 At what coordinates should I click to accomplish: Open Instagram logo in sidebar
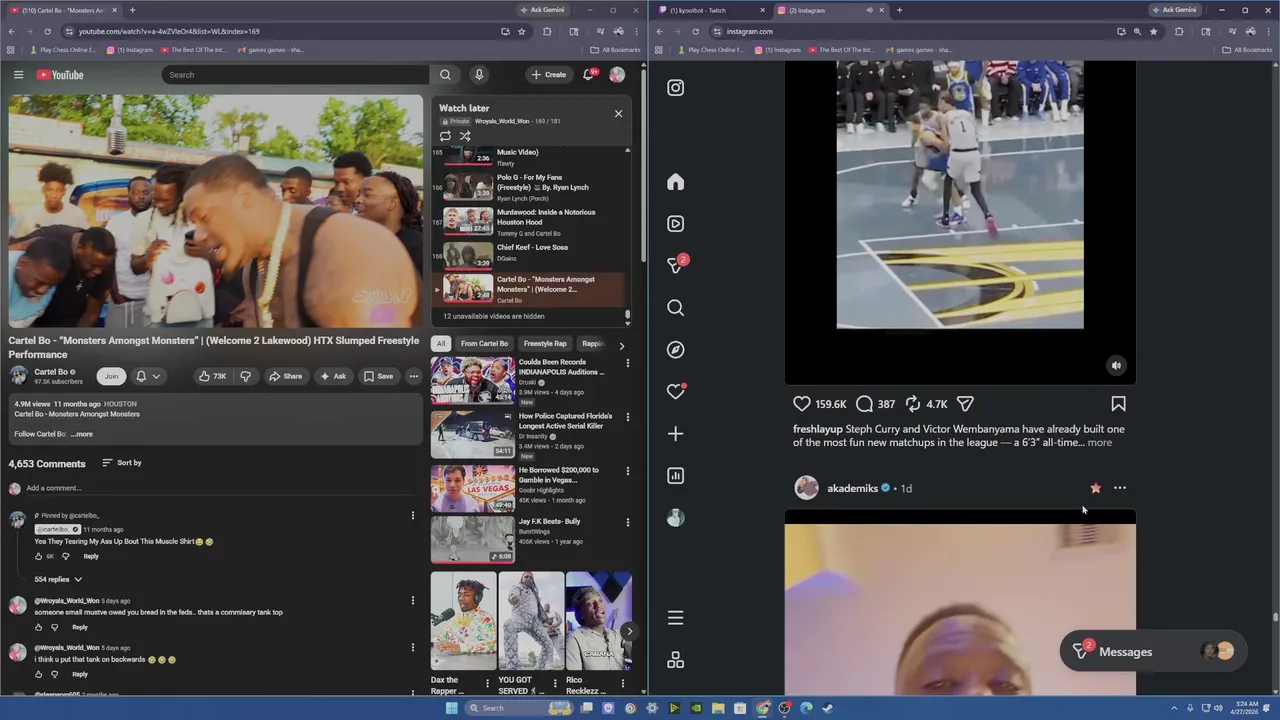[x=676, y=88]
